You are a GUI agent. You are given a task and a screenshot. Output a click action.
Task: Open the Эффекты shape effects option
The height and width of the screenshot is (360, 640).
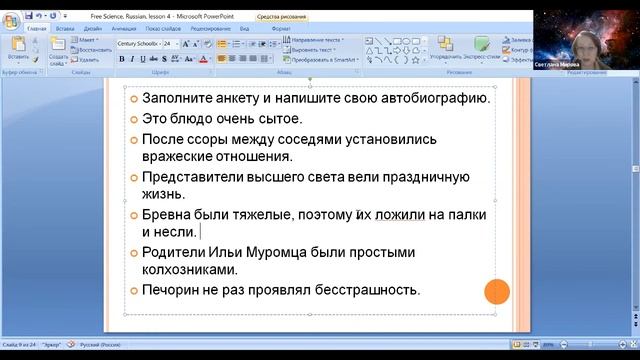click(517, 60)
